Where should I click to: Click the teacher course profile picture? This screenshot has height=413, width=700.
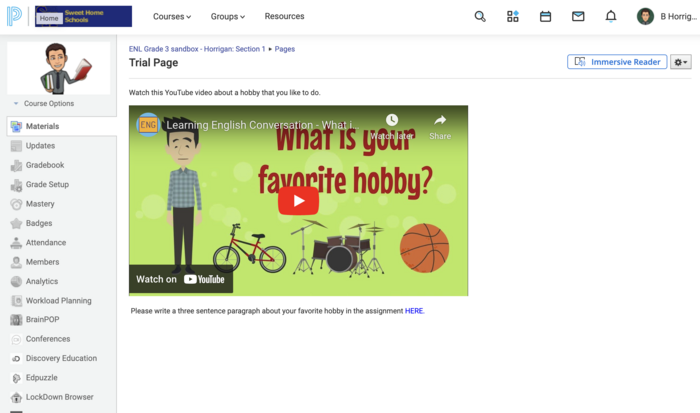tap(59, 69)
